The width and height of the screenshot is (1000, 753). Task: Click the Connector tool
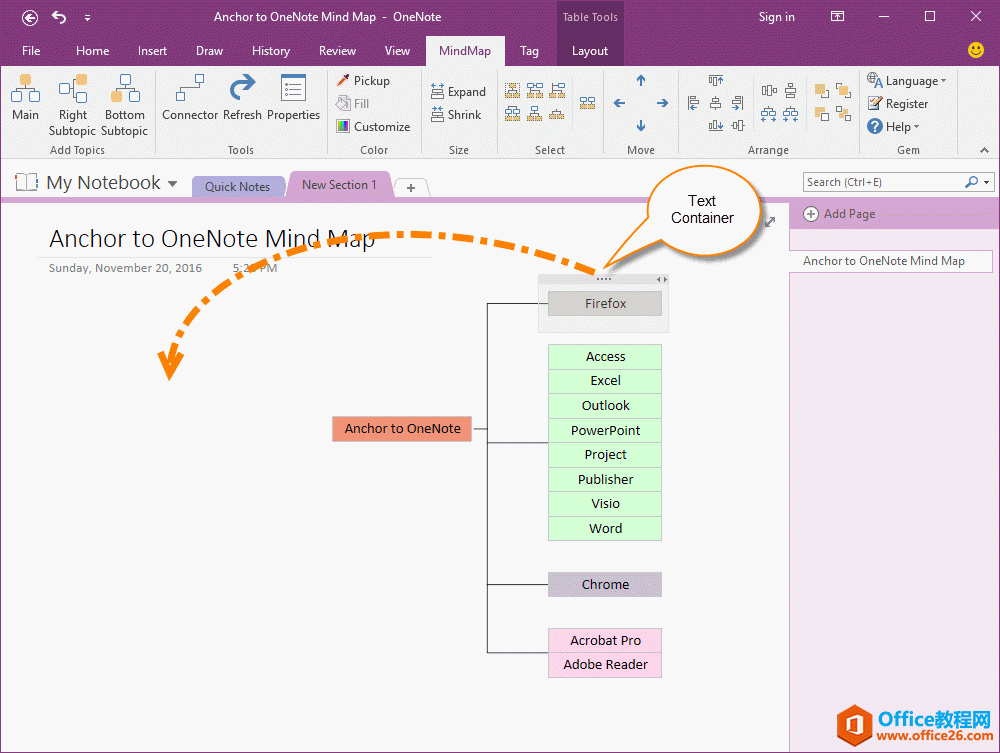190,100
